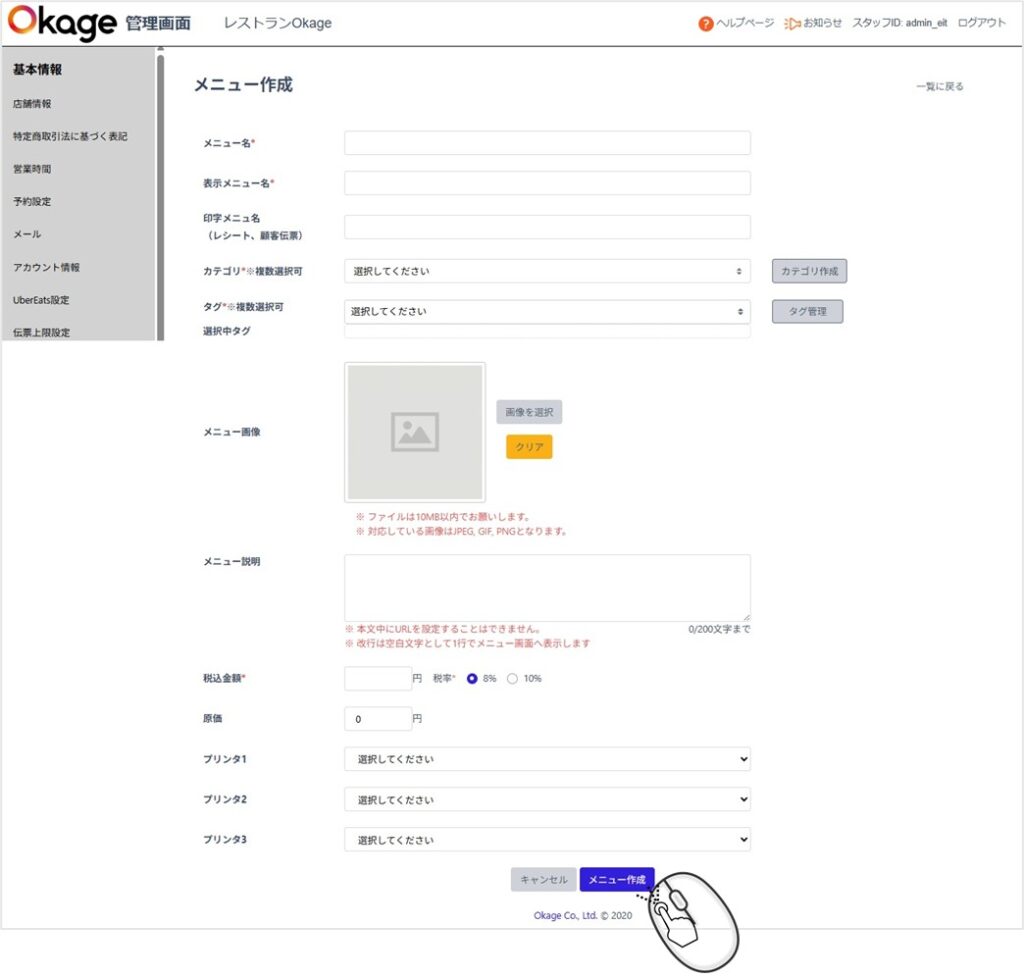Image resolution: width=1024 pixels, height=977 pixels.
Task: Click the Okage logo
Action: [62, 23]
